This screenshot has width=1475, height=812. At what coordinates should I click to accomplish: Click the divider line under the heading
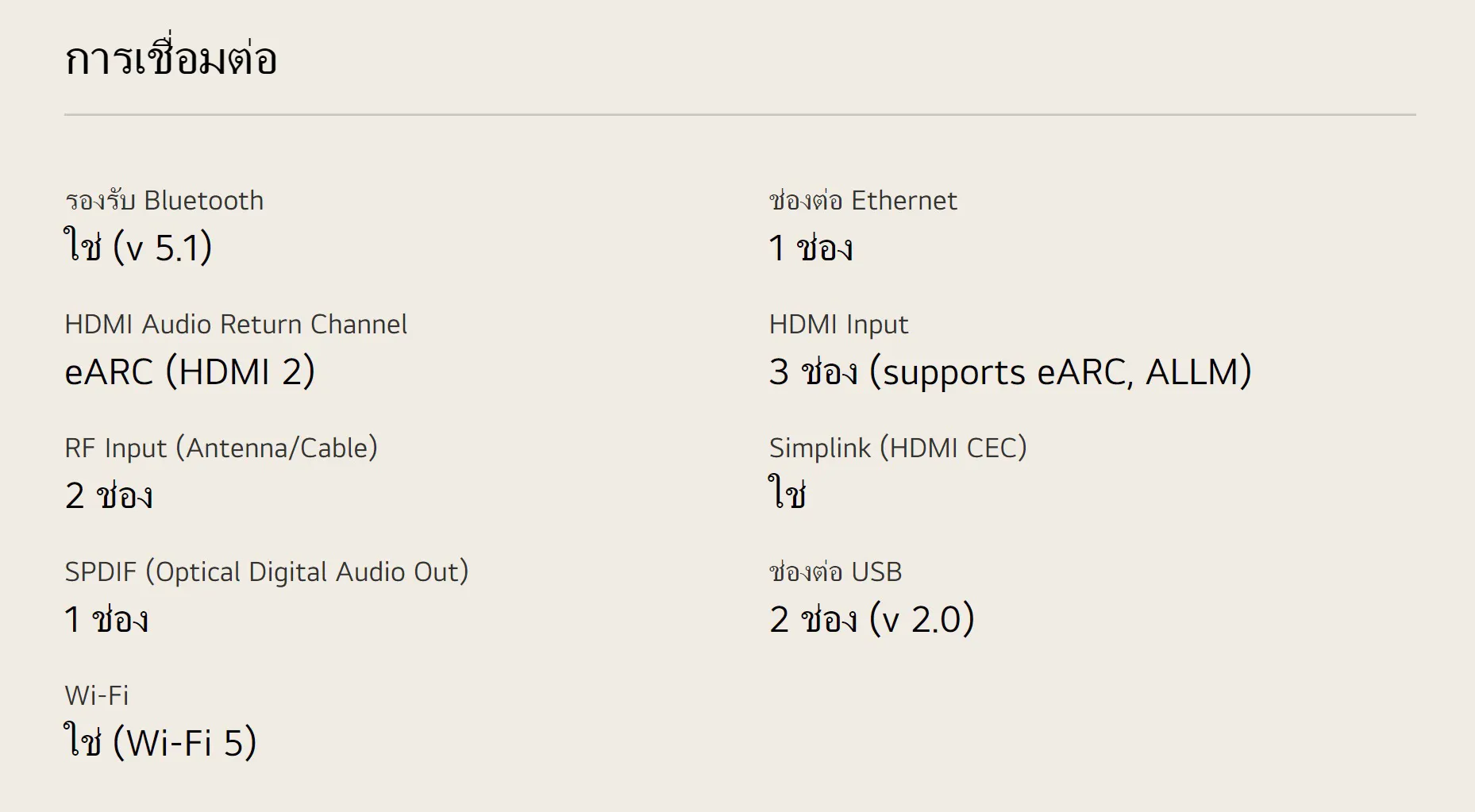point(740,114)
